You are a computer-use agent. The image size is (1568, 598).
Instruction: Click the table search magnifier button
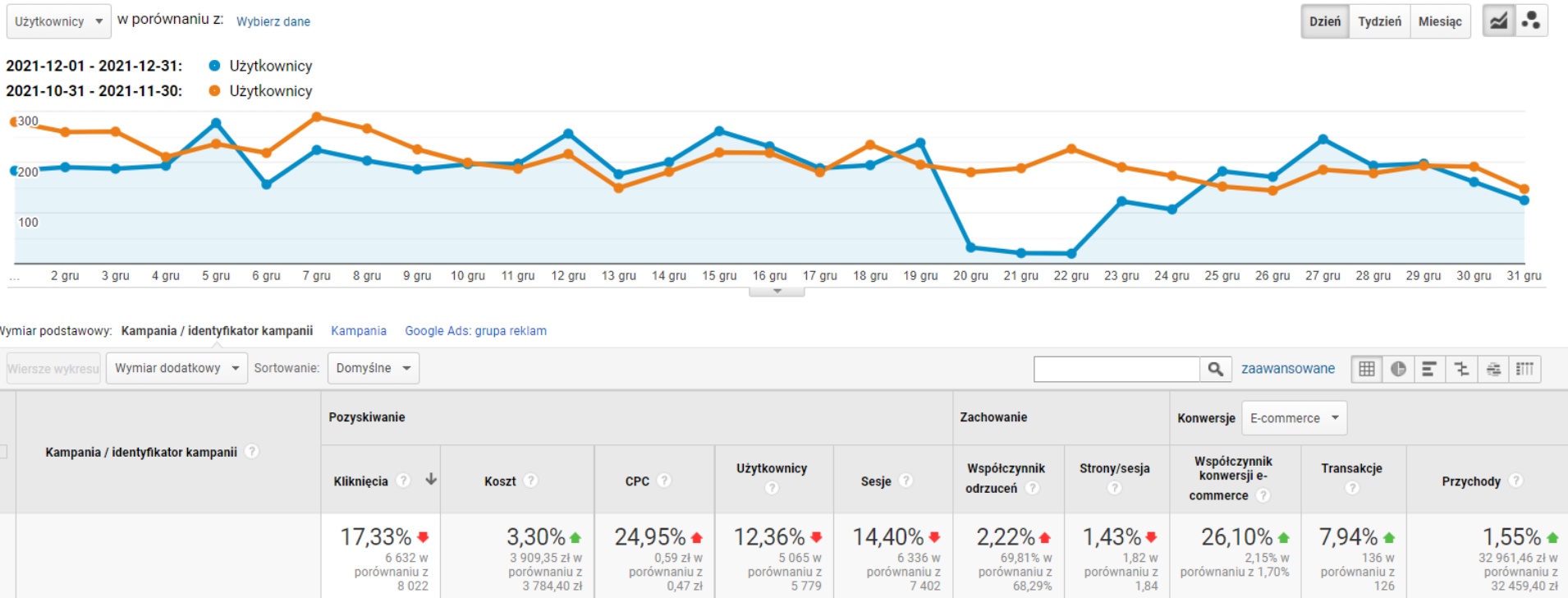(1216, 369)
